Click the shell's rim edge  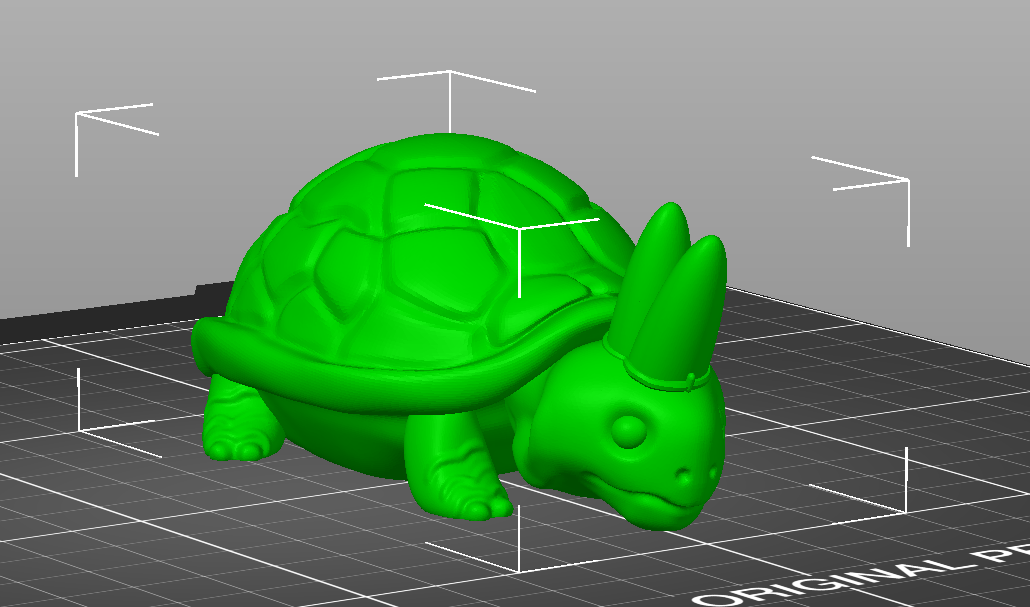(x=300, y=345)
